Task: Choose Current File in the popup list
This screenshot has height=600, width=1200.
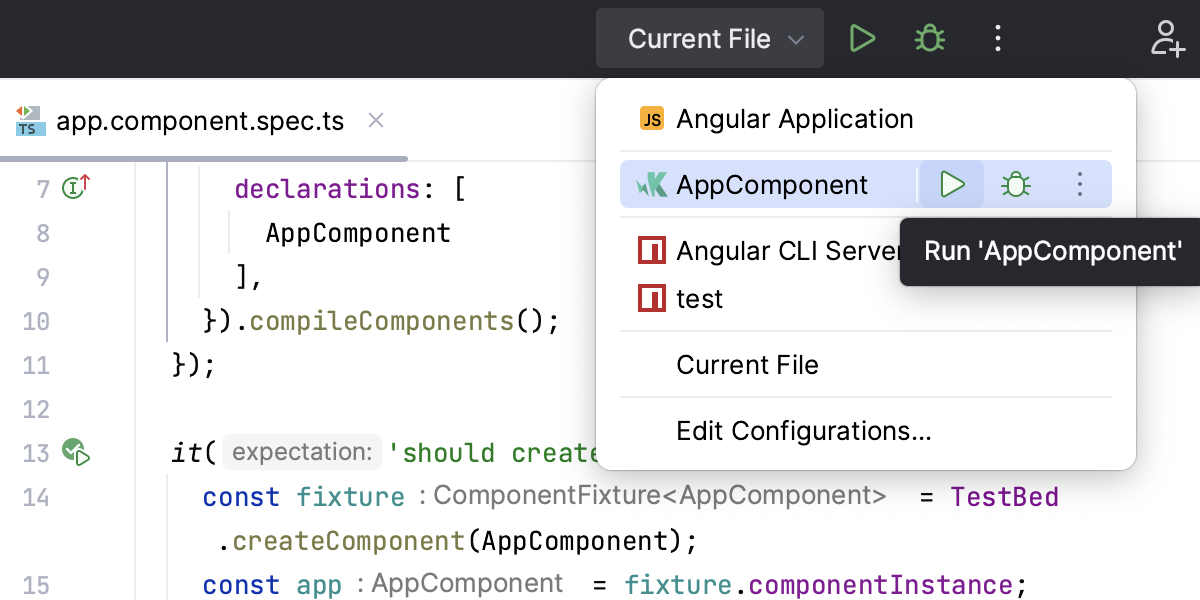Action: tap(747, 365)
